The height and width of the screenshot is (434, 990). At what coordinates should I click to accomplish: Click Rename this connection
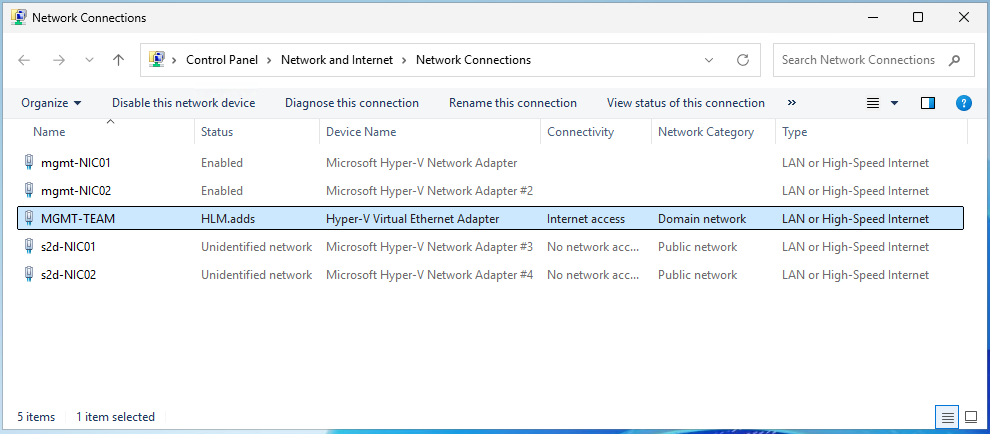[512, 103]
